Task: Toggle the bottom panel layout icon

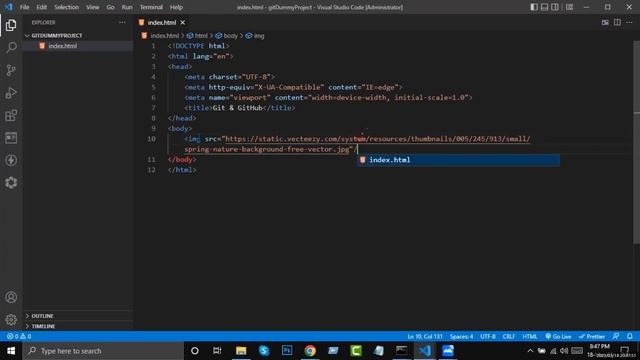Action: pyautogui.click(x=544, y=7)
